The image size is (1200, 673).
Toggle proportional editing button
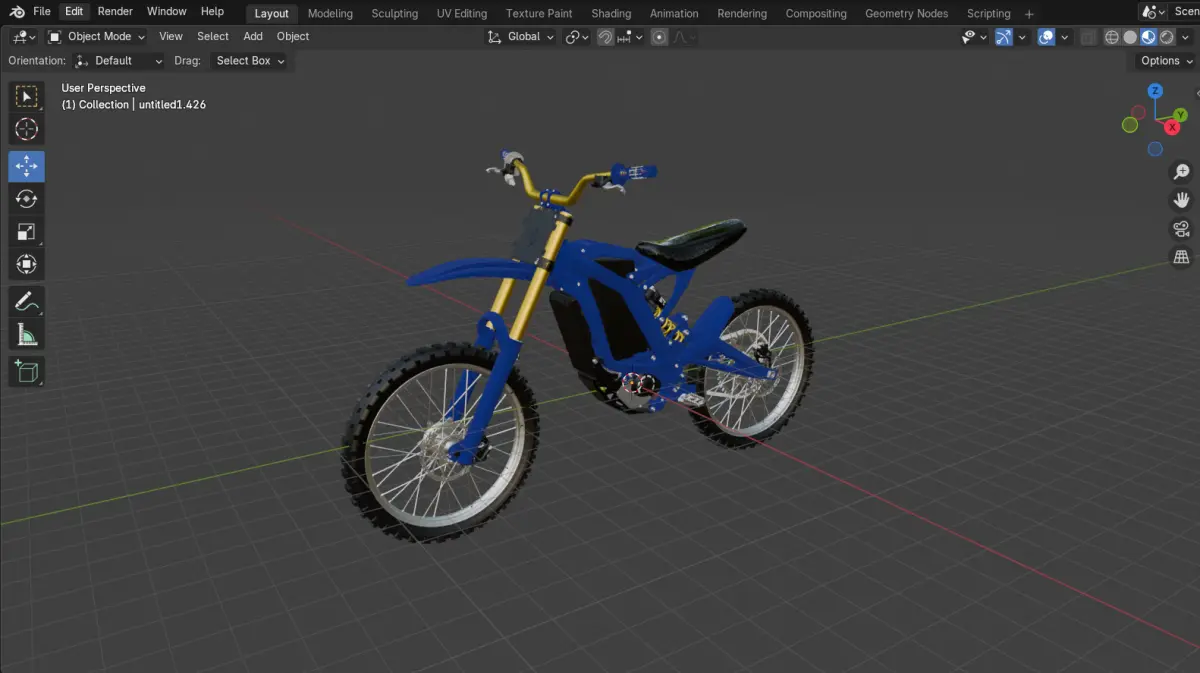point(659,37)
